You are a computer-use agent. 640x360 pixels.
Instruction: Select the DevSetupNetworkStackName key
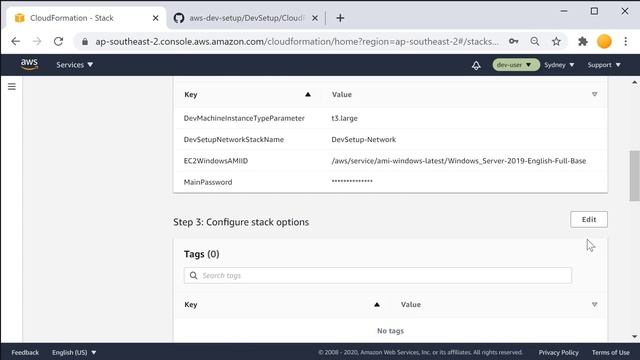pos(233,140)
